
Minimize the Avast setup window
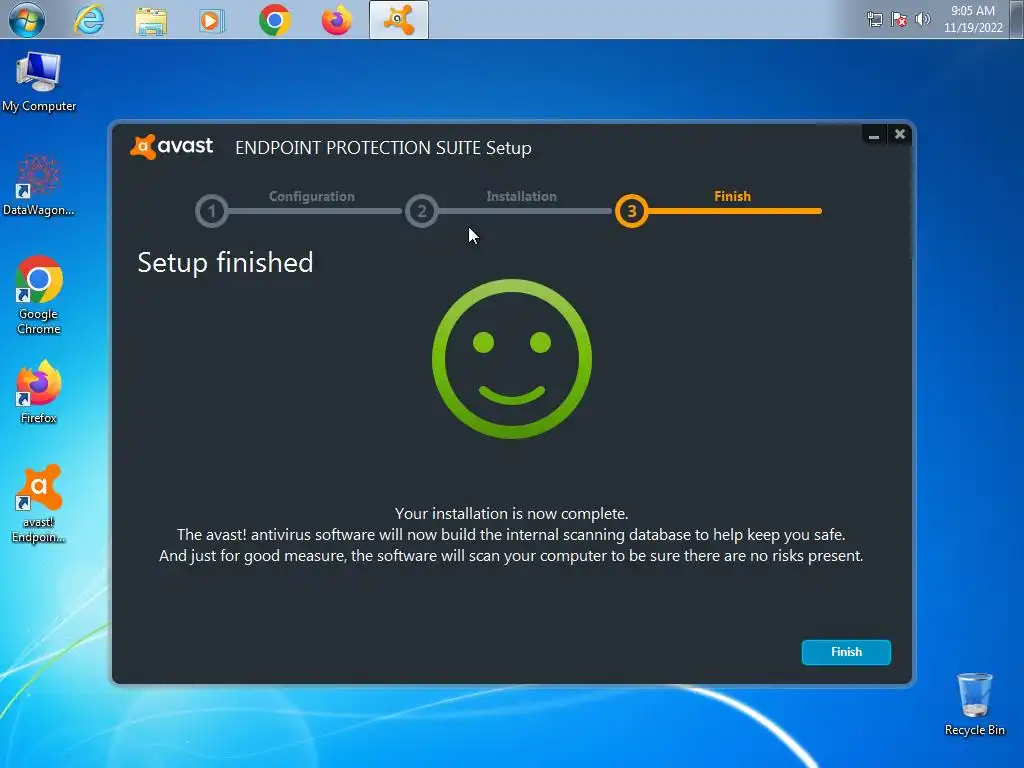pyautogui.click(x=874, y=135)
